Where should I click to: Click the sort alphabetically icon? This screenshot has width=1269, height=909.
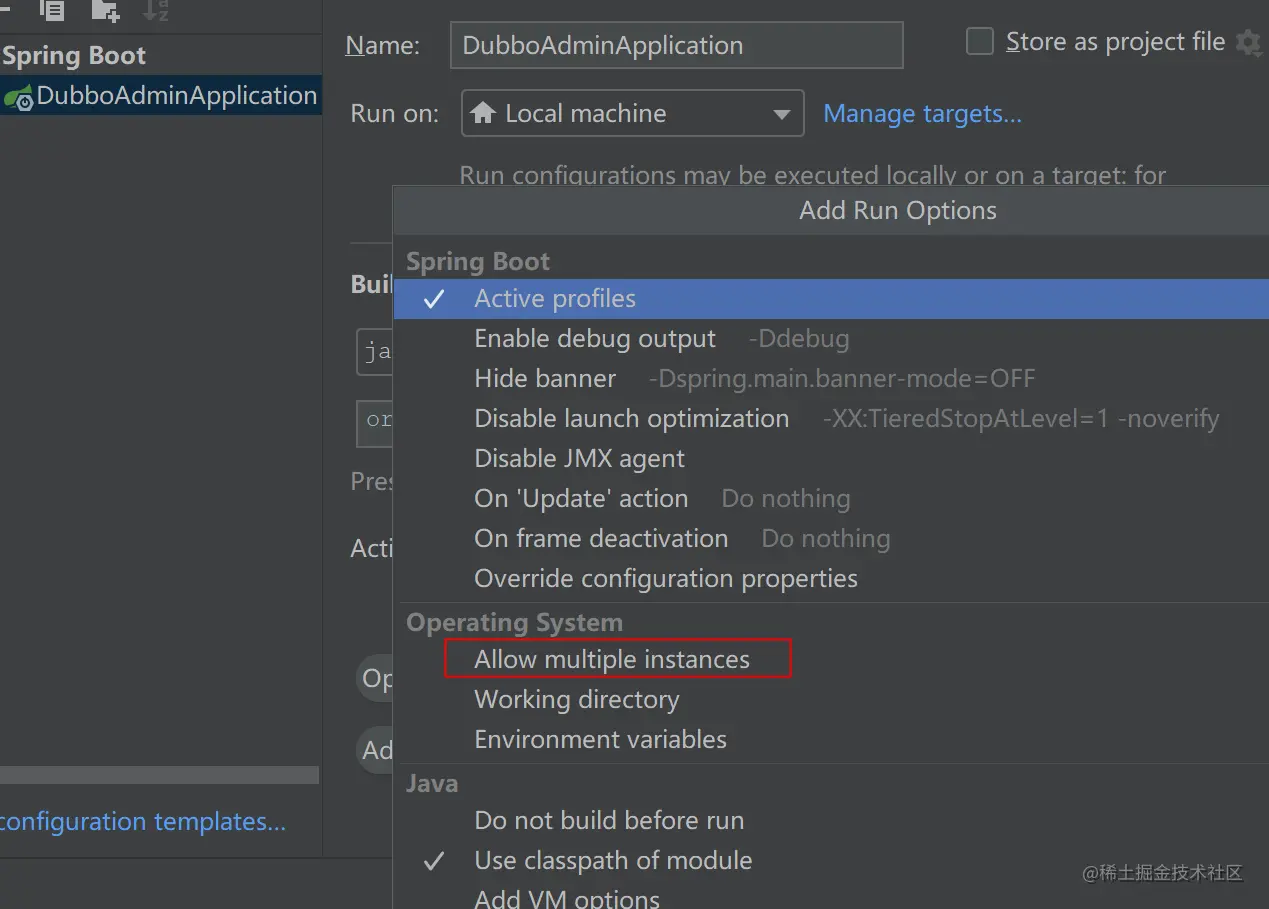coord(156,10)
